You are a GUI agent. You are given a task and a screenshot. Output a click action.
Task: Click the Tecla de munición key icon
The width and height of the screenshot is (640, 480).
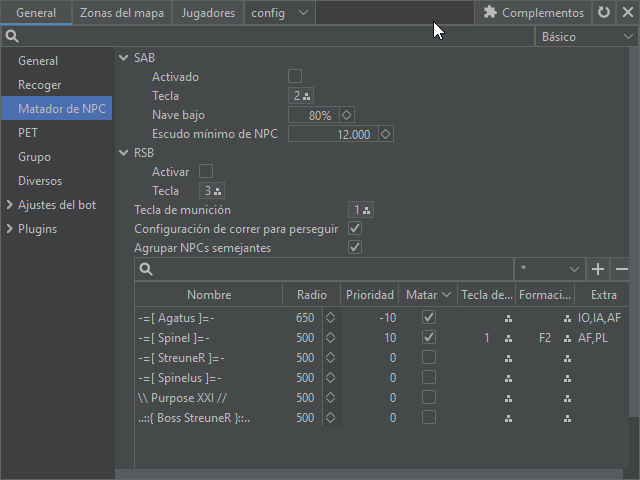(x=367, y=210)
